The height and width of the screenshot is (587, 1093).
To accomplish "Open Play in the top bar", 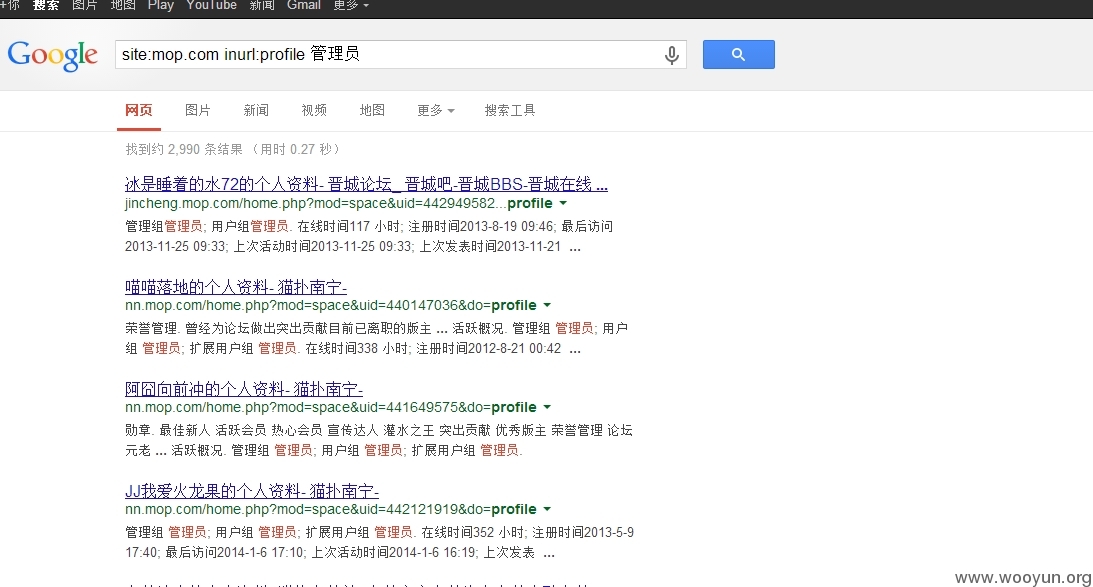I will click(160, 6).
